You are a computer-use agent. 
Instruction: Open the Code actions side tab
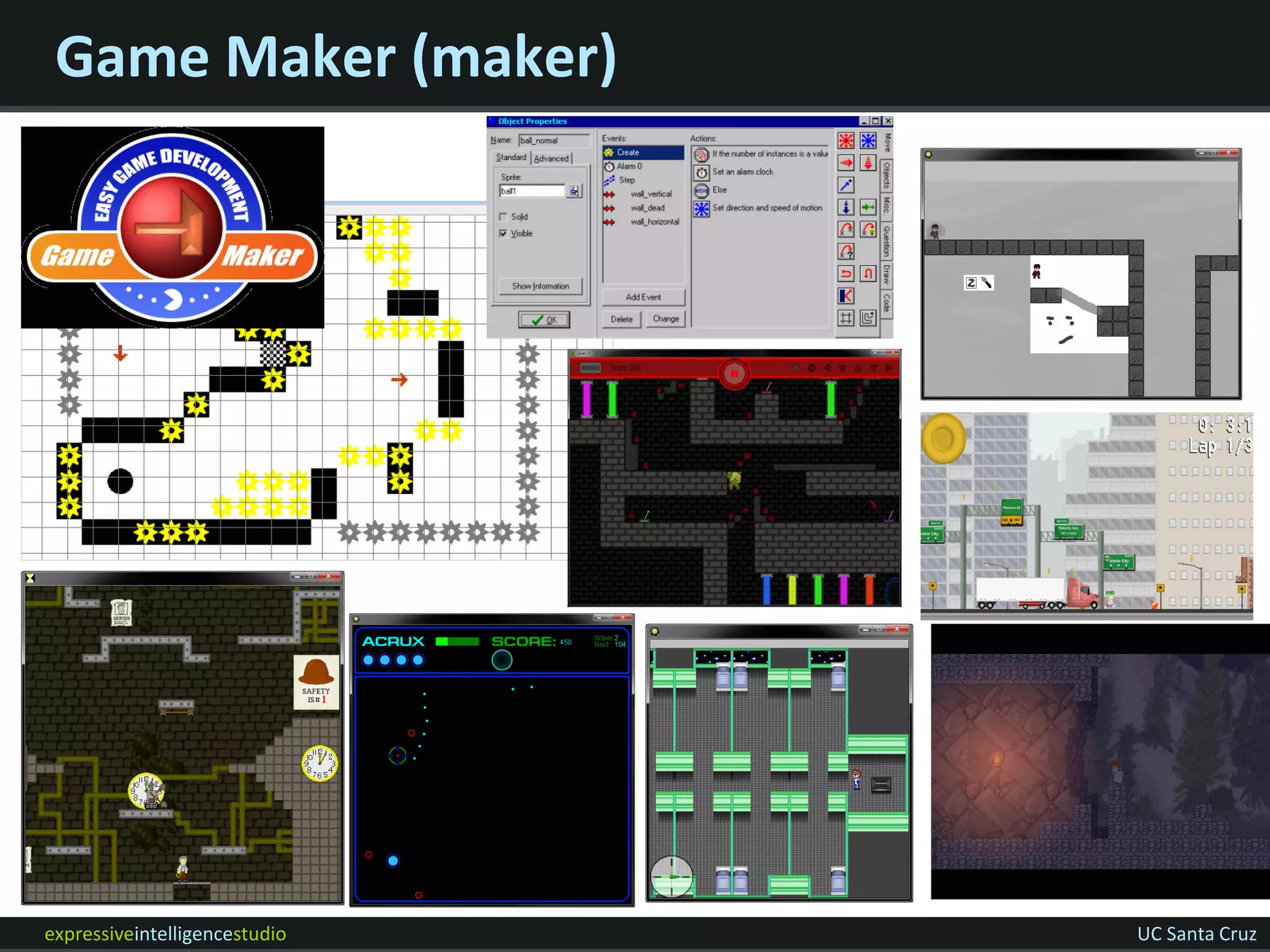[887, 304]
